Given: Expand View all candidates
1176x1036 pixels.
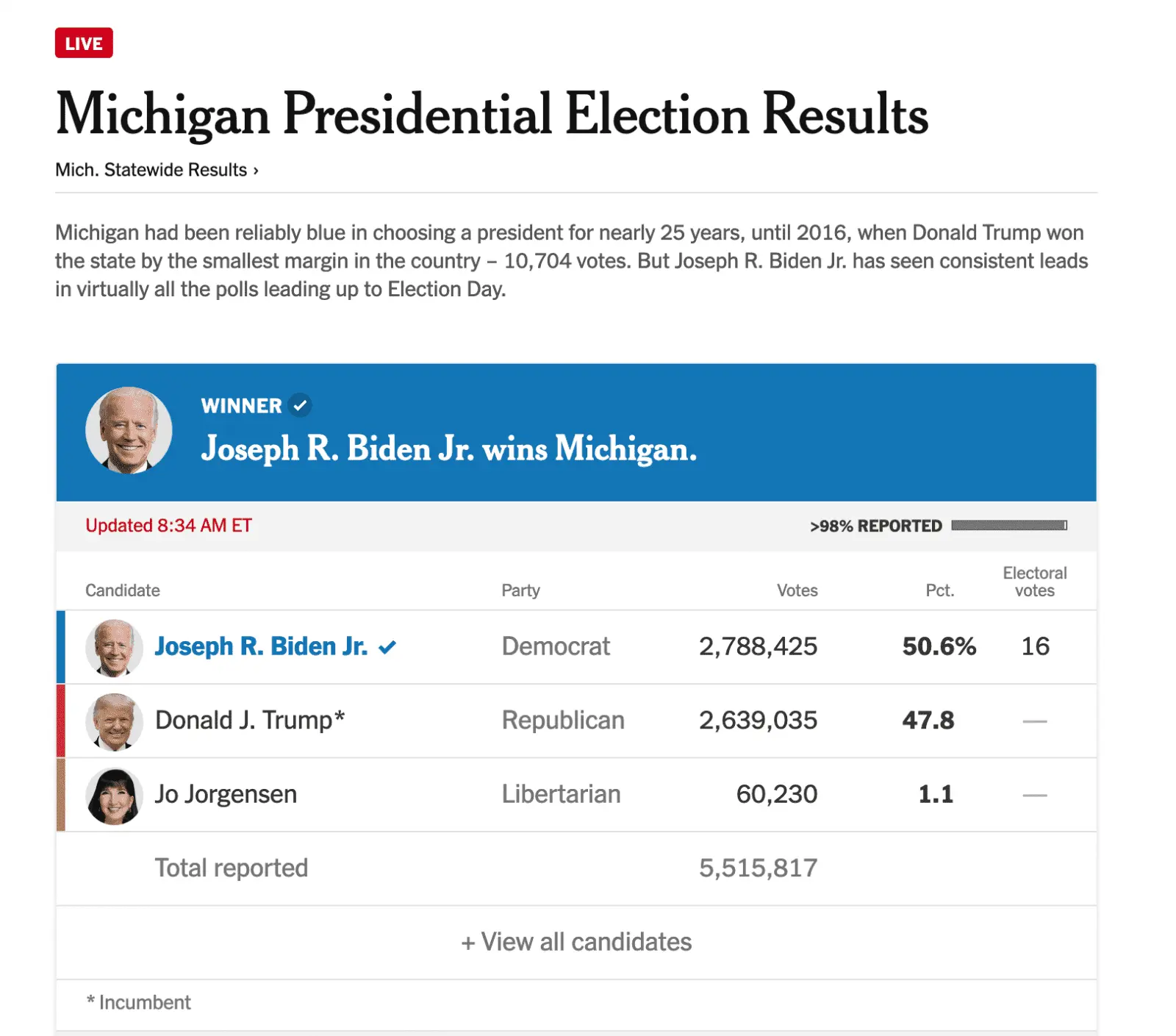Looking at the screenshot, I should 576,942.
